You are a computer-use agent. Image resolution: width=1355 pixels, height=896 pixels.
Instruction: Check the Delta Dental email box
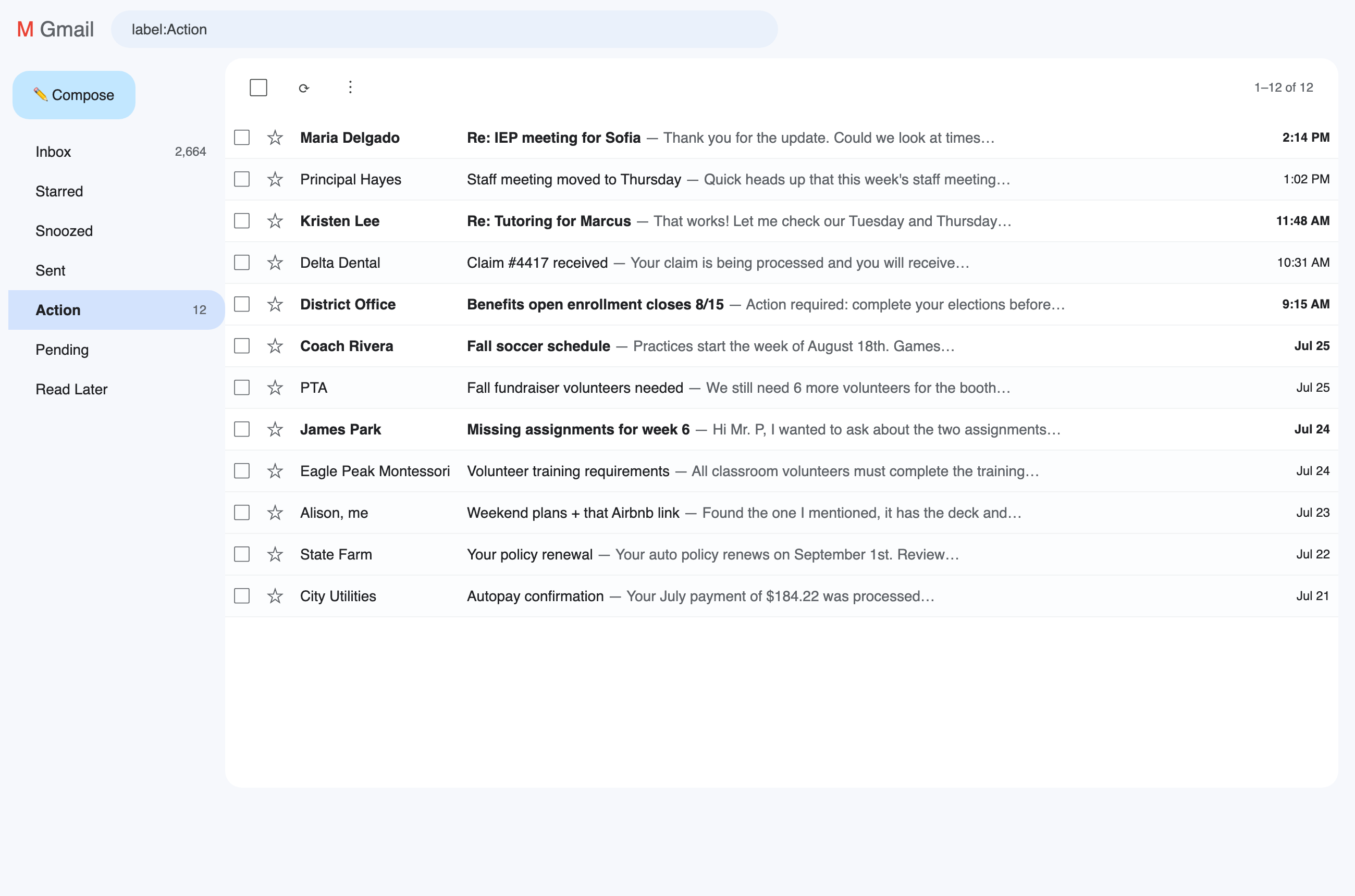(242, 263)
